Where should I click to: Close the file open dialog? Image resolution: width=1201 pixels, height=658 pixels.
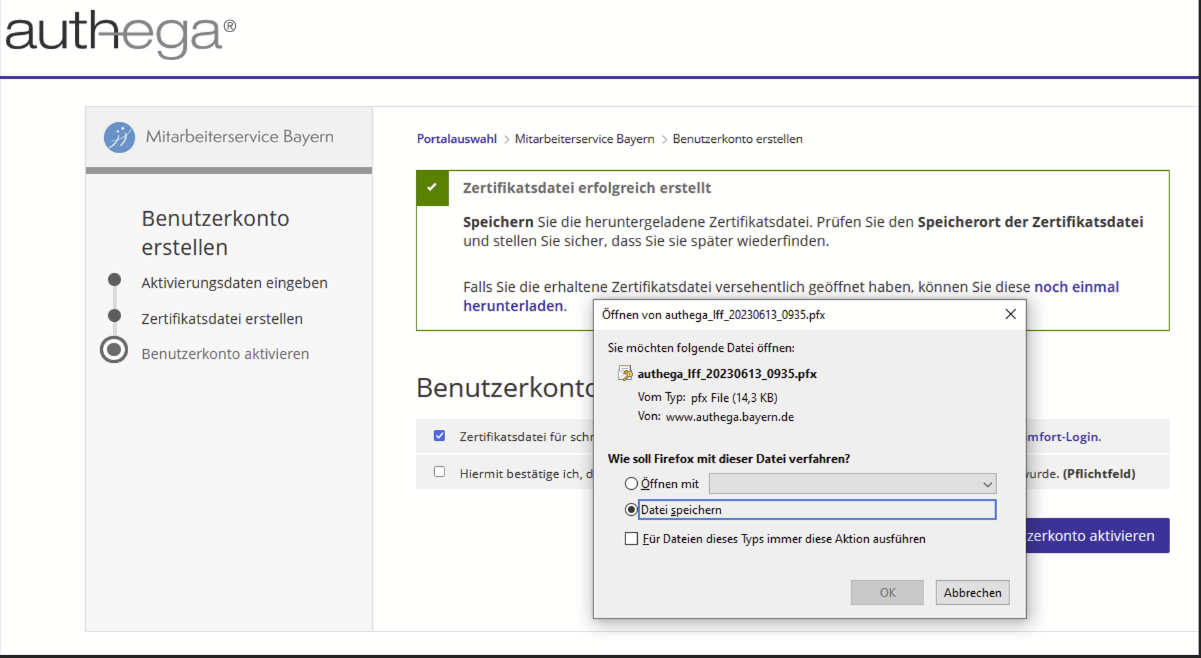click(1010, 314)
